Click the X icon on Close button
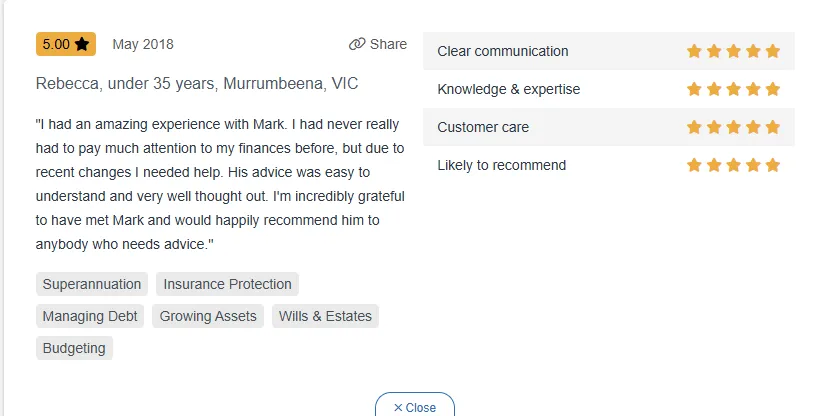The image size is (822, 416). click(398, 408)
